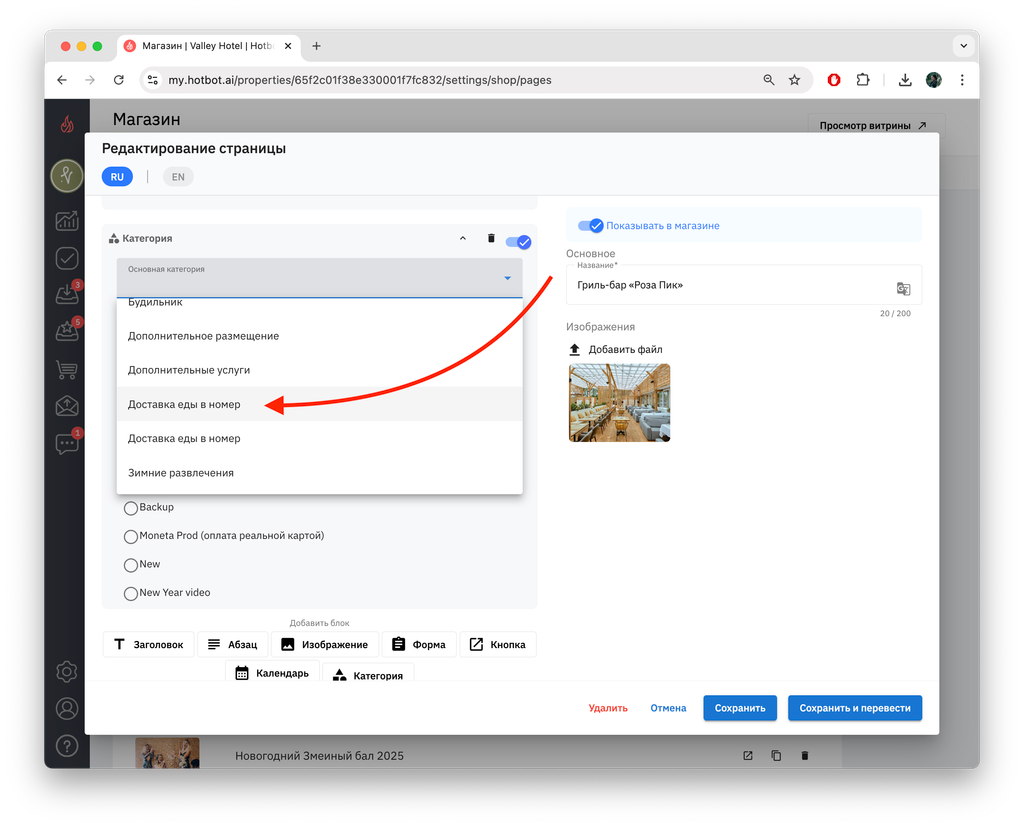Choose the second Доставка еды в номер option
Screen dimensions: 1024x827
point(319,438)
